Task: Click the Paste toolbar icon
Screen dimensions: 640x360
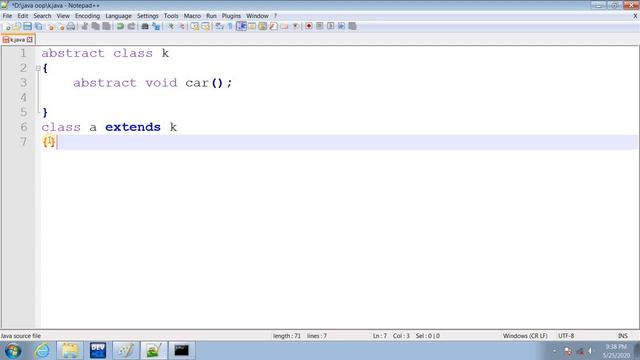Action: coord(106,27)
